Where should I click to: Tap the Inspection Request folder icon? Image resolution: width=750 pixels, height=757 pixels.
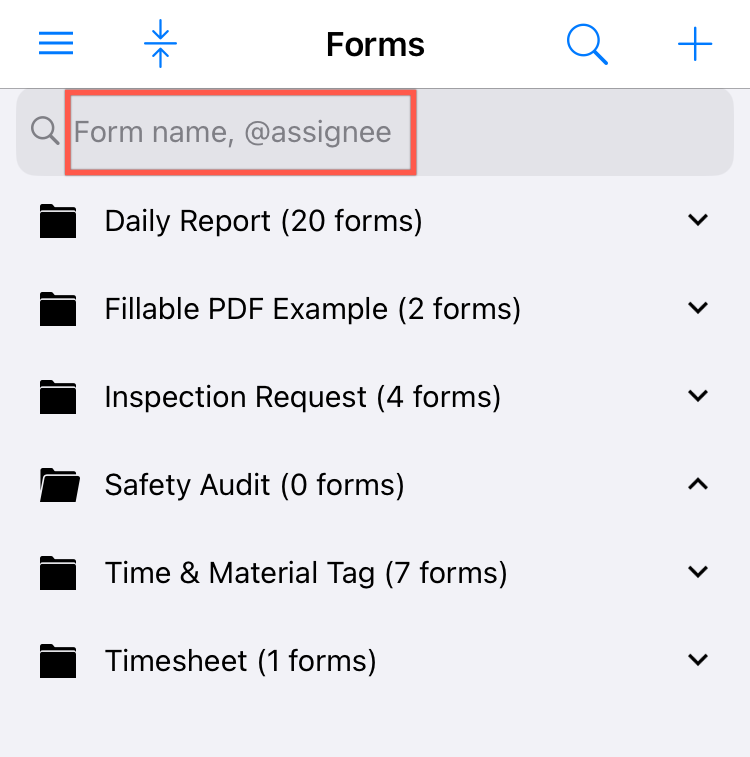click(59, 397)
